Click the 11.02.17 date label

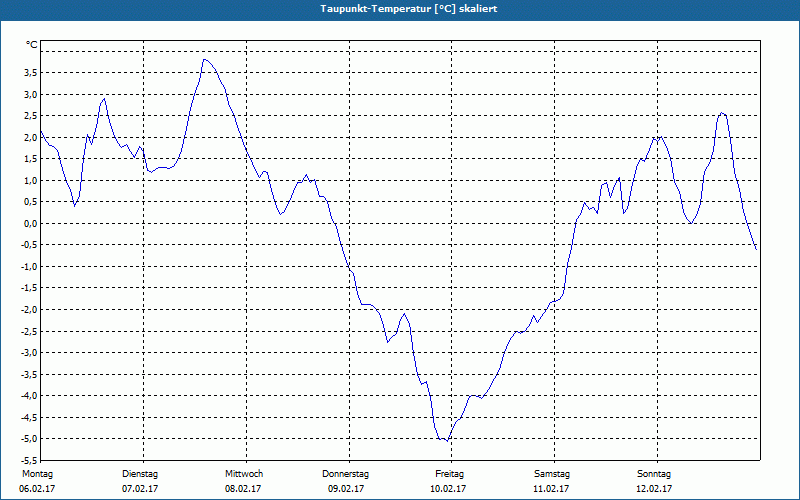[x=551, y=489]
